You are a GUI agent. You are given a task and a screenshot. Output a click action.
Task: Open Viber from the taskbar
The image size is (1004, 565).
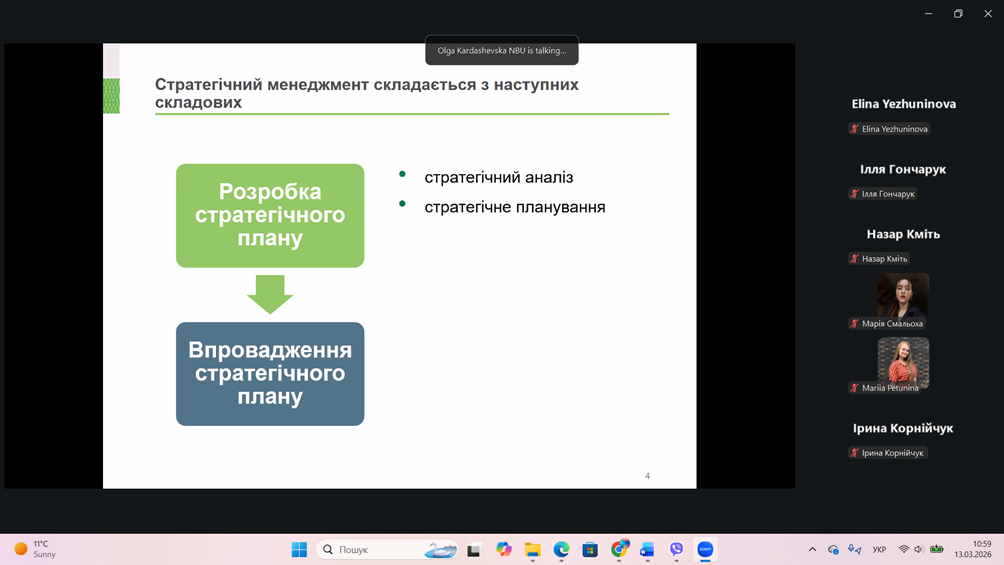pyautogui.click(x=676, y=549)
